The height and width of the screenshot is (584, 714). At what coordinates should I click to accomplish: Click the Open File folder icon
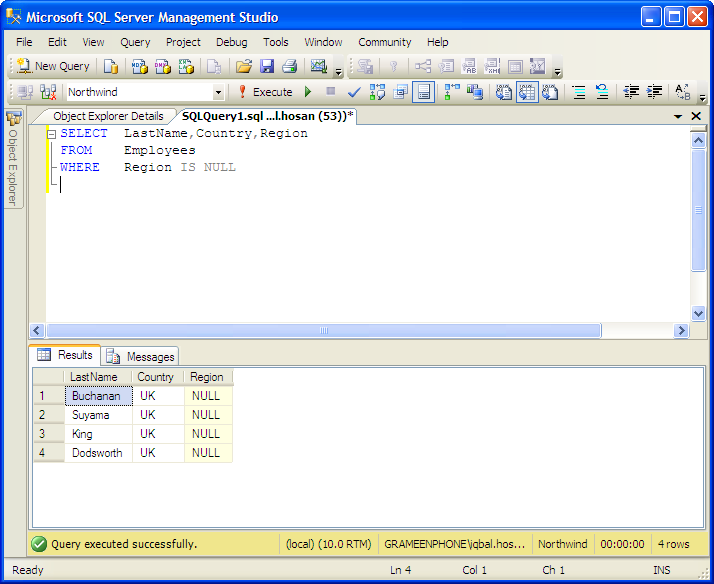click(x=244, y=66)
